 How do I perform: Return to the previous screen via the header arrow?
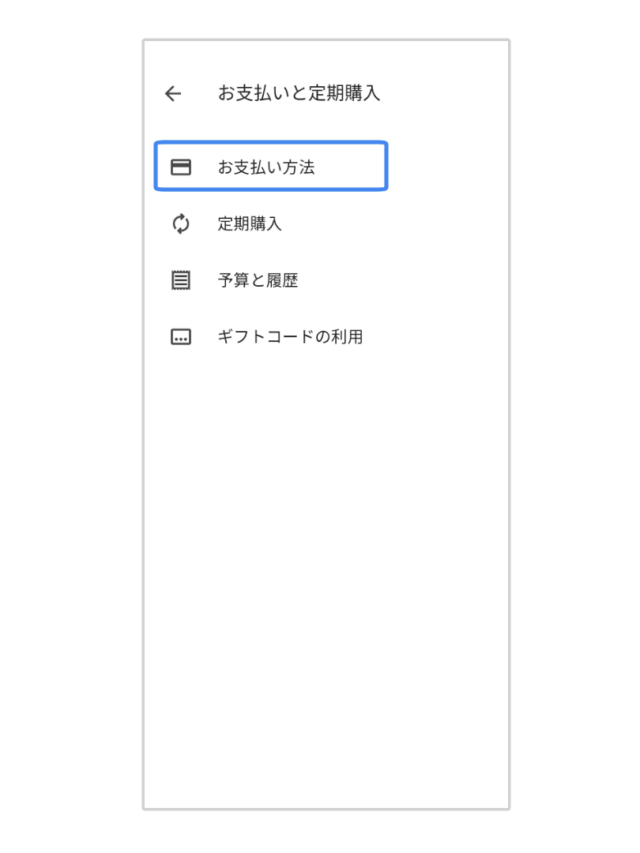coord(173,94)
